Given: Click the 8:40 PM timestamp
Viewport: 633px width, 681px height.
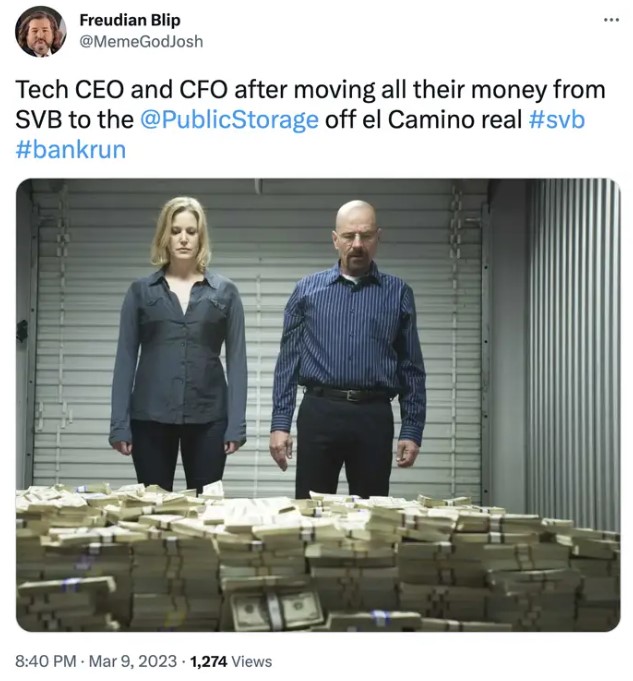Looking at the screenshot, I should [x=46, y=661].
